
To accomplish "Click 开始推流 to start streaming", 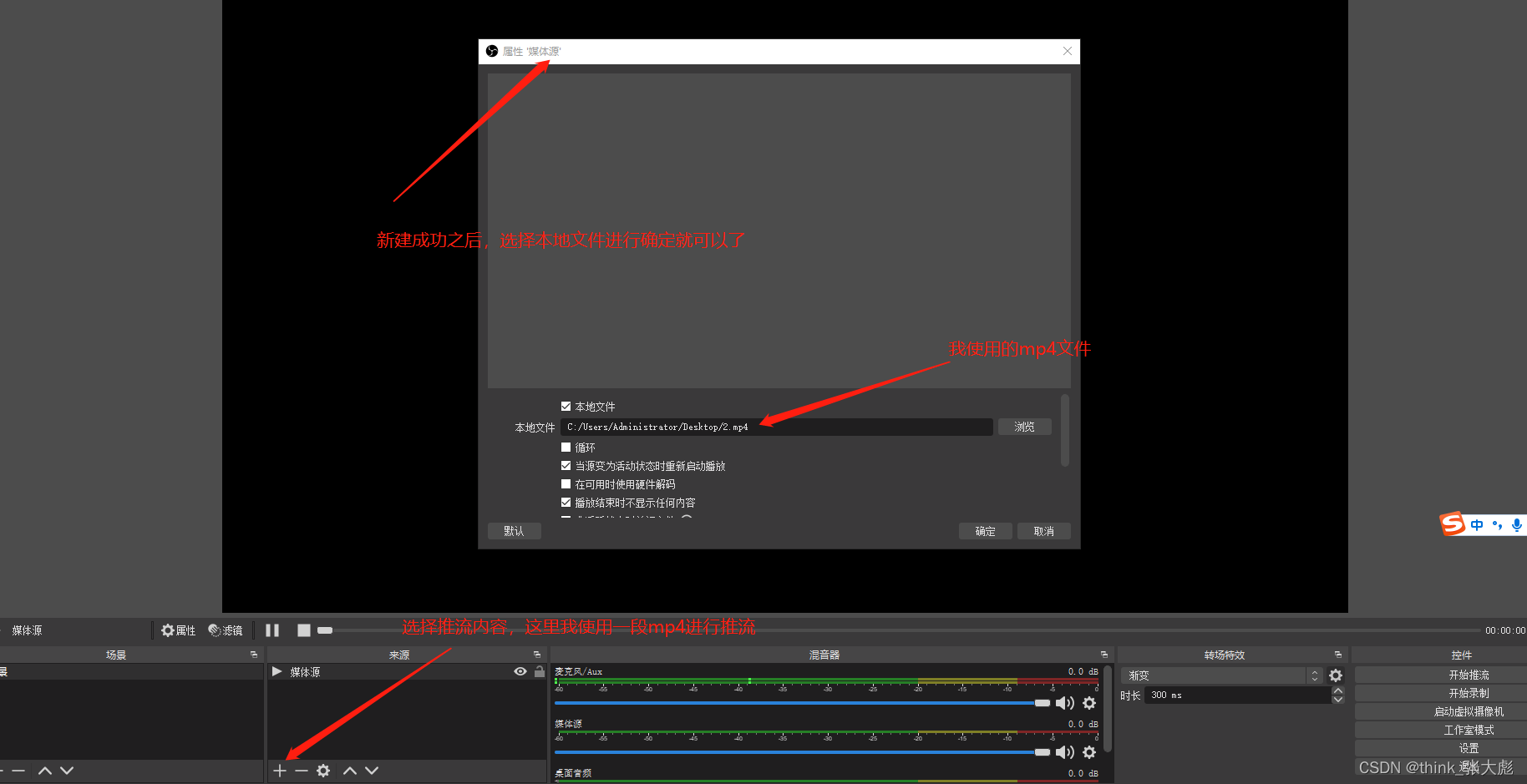I will click(x=1469, y=675).
